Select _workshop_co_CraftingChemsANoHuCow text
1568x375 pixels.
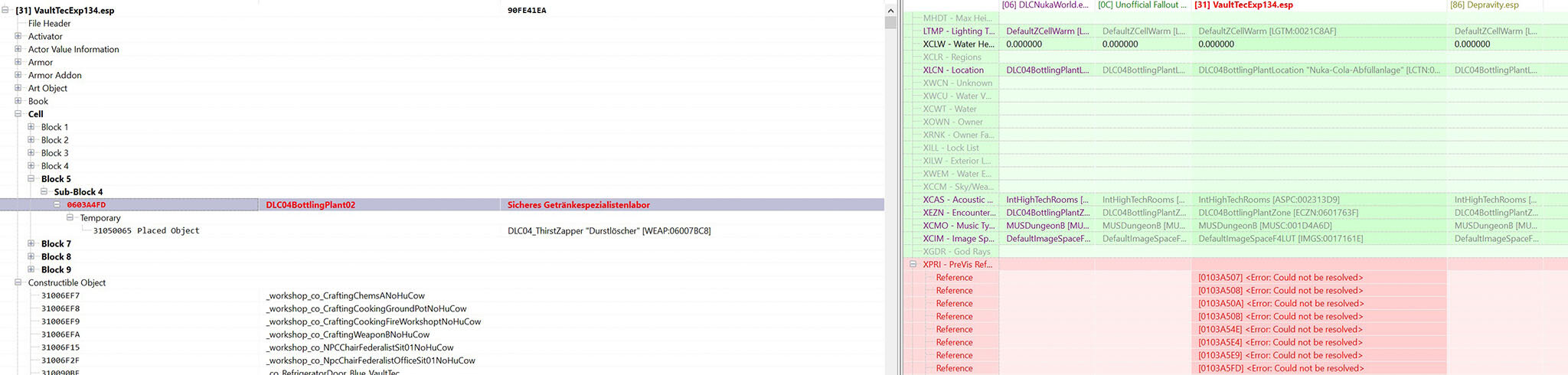(345, 296)
